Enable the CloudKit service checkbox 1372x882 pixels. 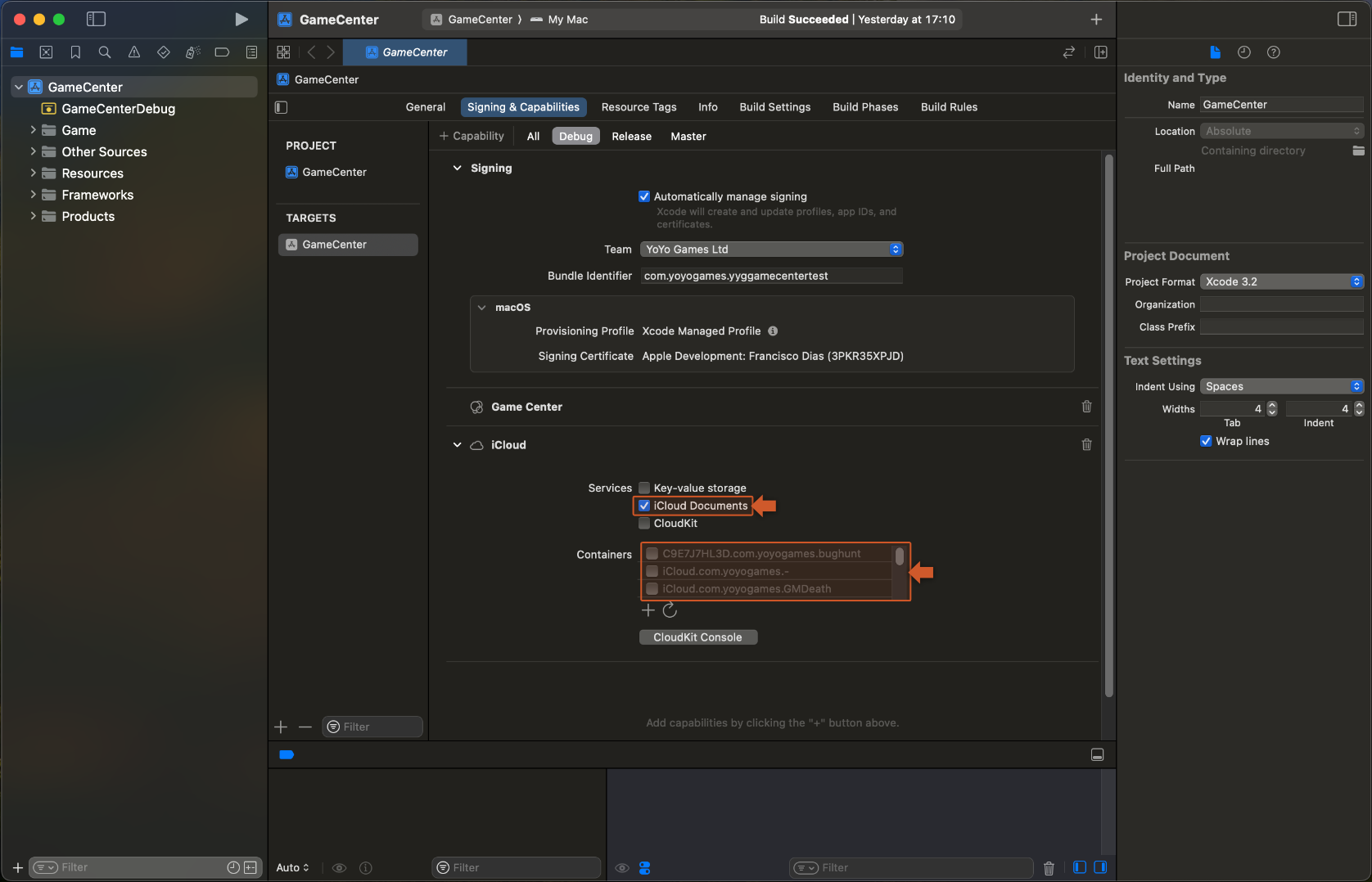point(644,524)
